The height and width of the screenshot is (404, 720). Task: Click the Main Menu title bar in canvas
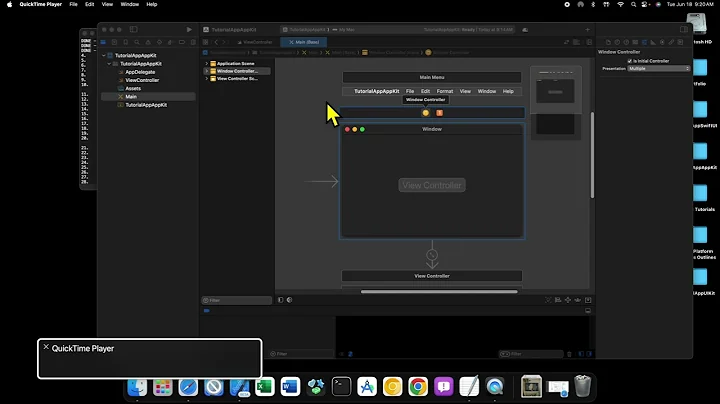(432, 78)
